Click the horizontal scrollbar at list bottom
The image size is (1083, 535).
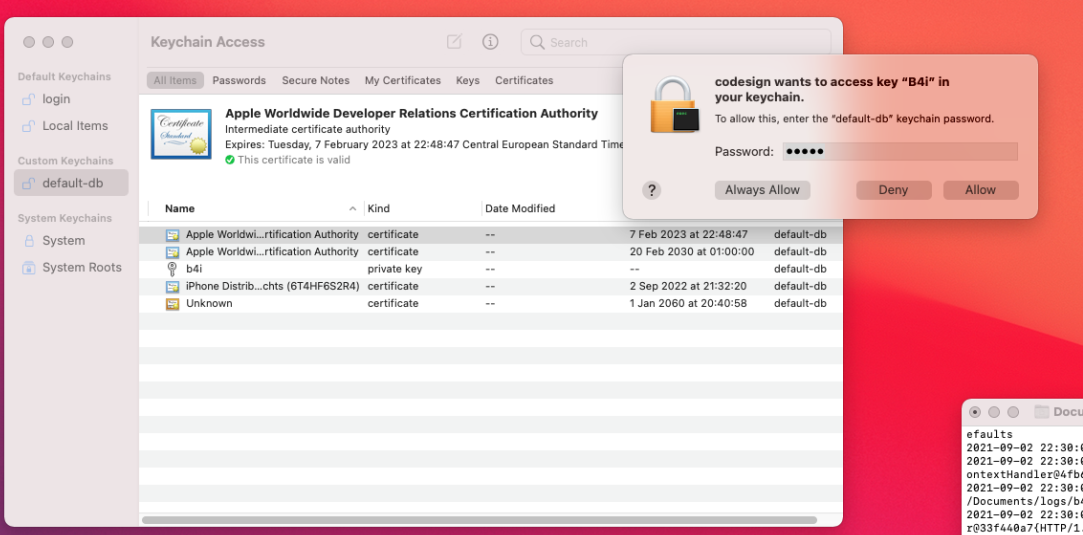pyautogui.click(x=479, y=520)
